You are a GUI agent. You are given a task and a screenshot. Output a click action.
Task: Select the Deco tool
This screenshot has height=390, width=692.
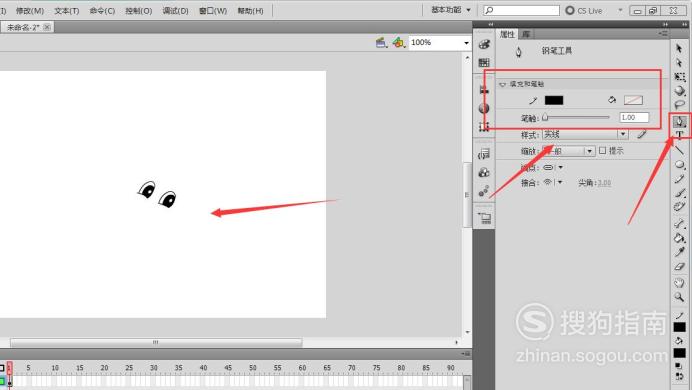[x=680, y=206]
